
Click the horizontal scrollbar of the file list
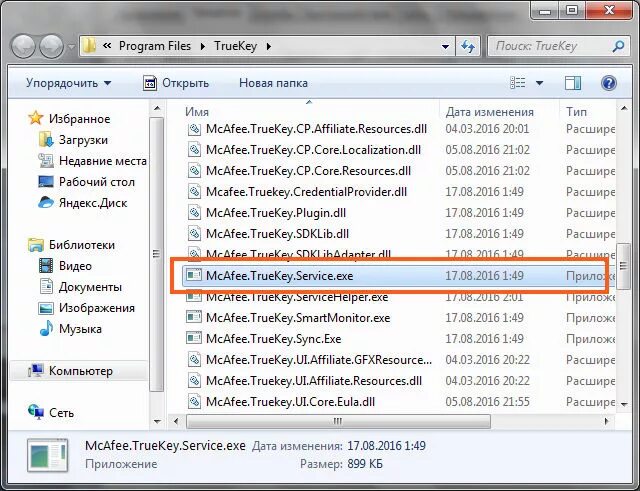pyautogui.click(x=338, y=421)
